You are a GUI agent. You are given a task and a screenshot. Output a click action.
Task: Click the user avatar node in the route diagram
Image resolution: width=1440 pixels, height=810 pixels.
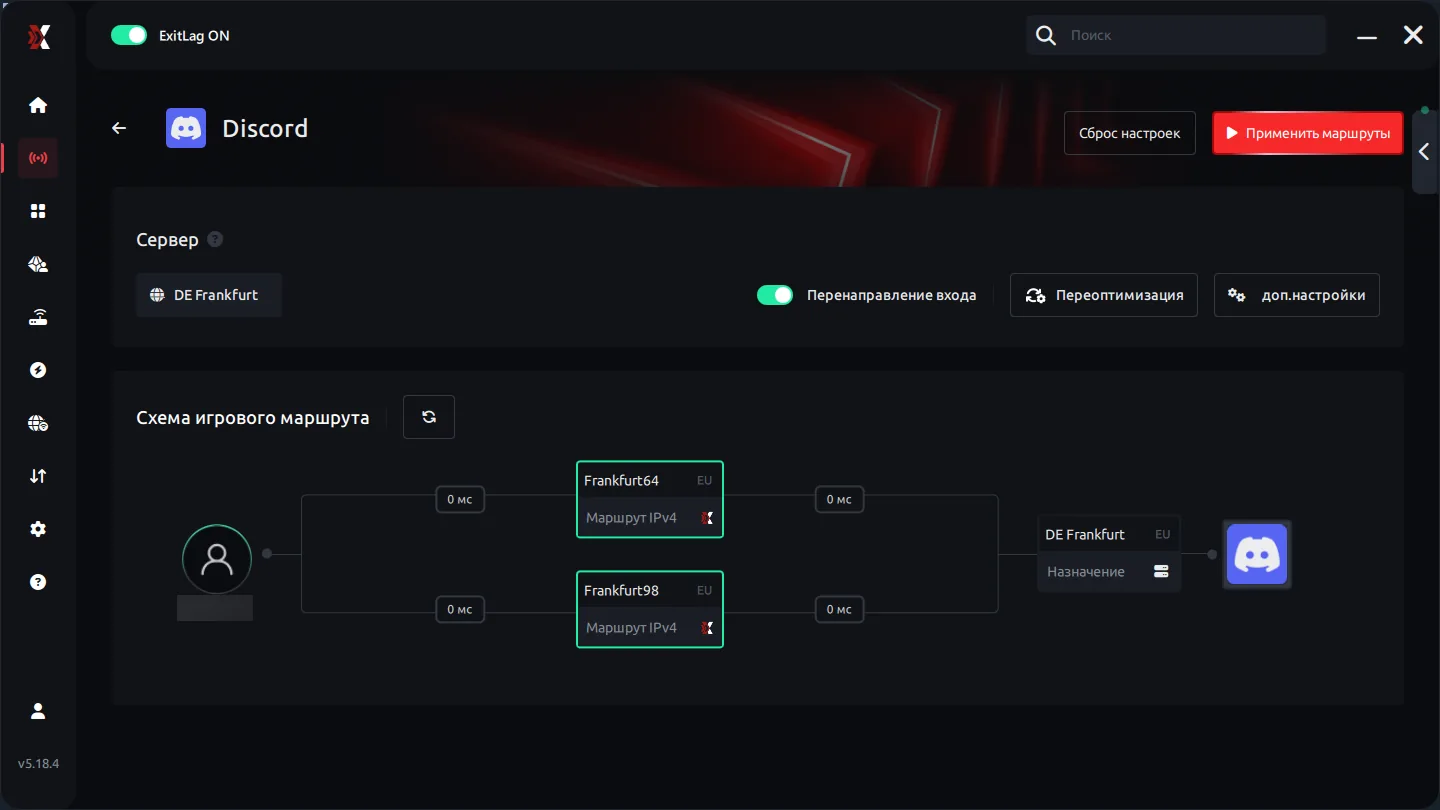(217, 559)
